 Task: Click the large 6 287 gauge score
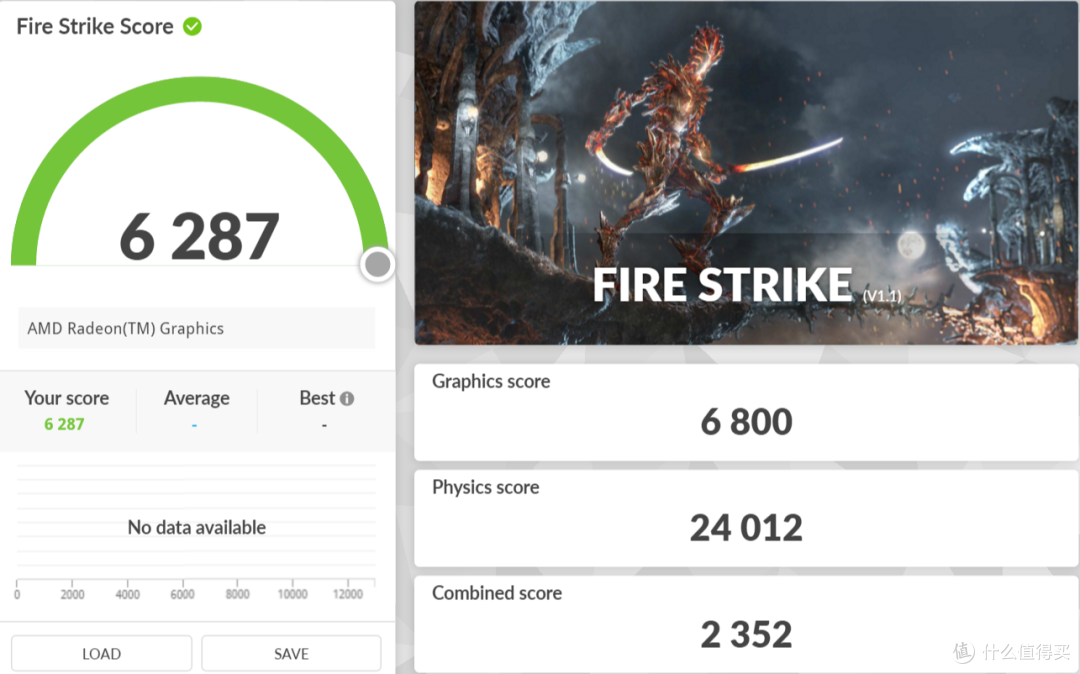[199, 236]
